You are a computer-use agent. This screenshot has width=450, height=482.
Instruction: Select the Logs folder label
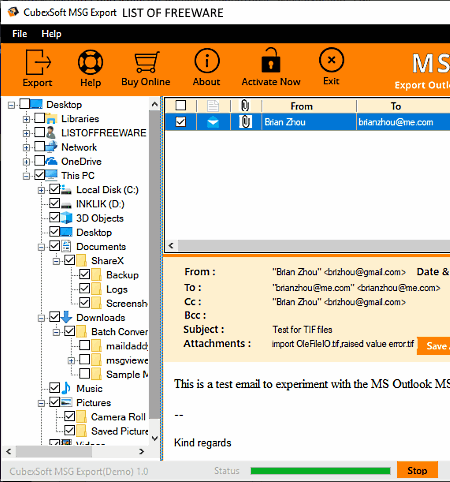click(x=117, y=289)
